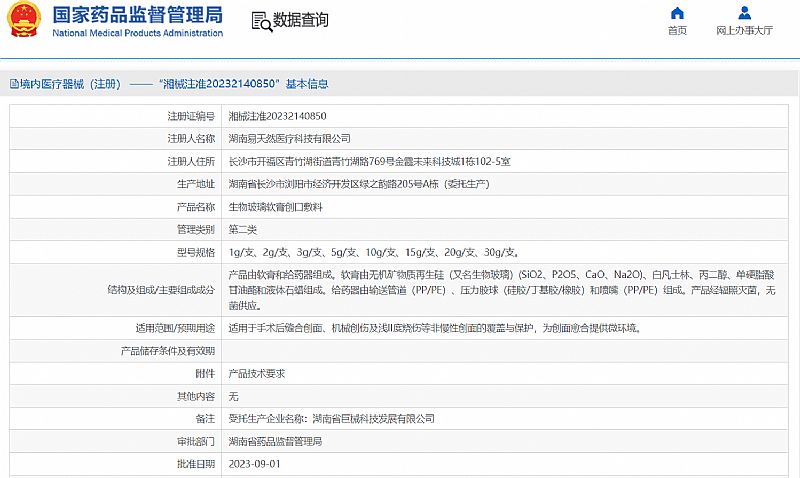Viewport: 800px width, 478px height.
Task: Open the 网上办事大厅 text link
Action: click(x=744, y=30)
